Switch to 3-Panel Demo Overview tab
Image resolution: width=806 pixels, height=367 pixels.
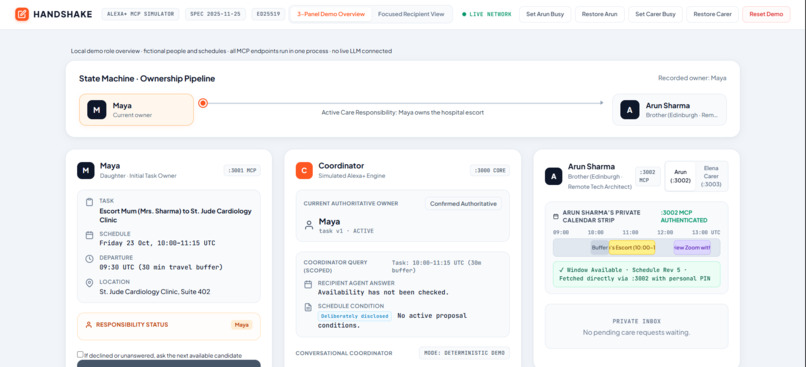tap(331, 14)
